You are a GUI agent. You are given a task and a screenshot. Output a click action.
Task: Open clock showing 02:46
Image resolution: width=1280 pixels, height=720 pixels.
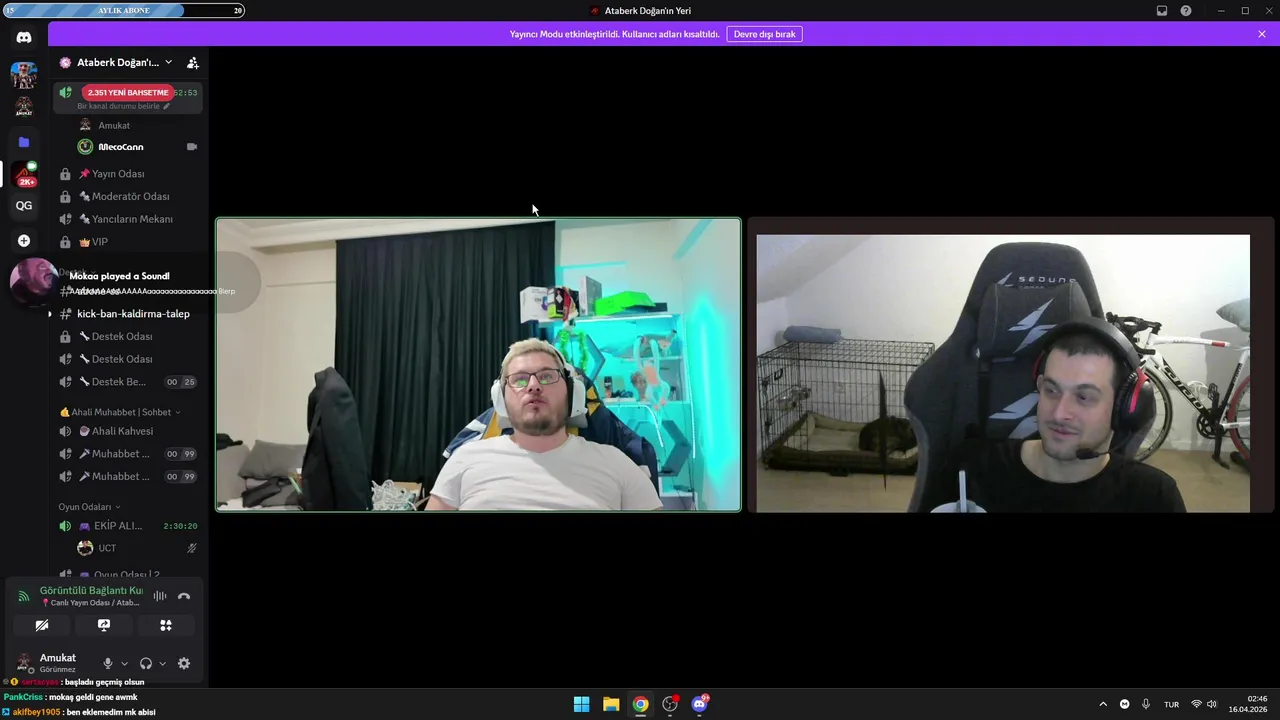tap(1248, 704)
